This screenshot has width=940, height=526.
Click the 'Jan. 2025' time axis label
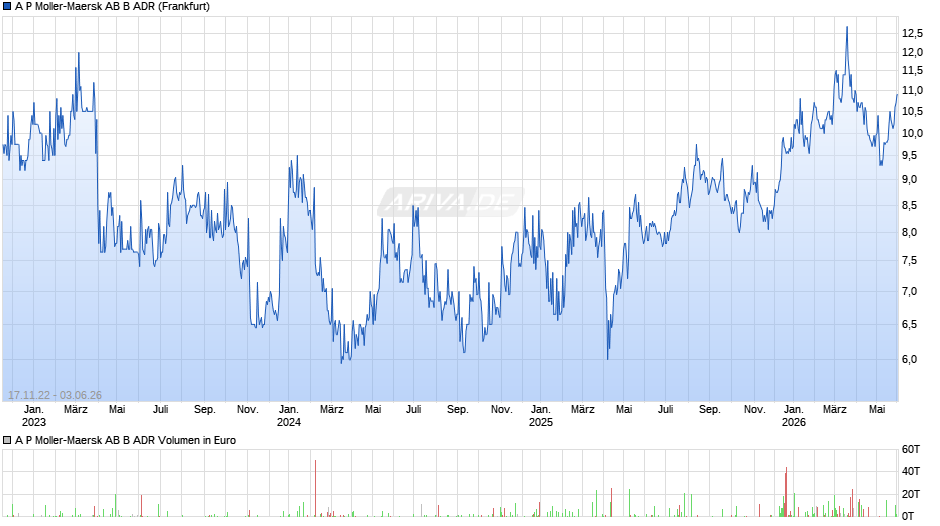tap(540, 416)
